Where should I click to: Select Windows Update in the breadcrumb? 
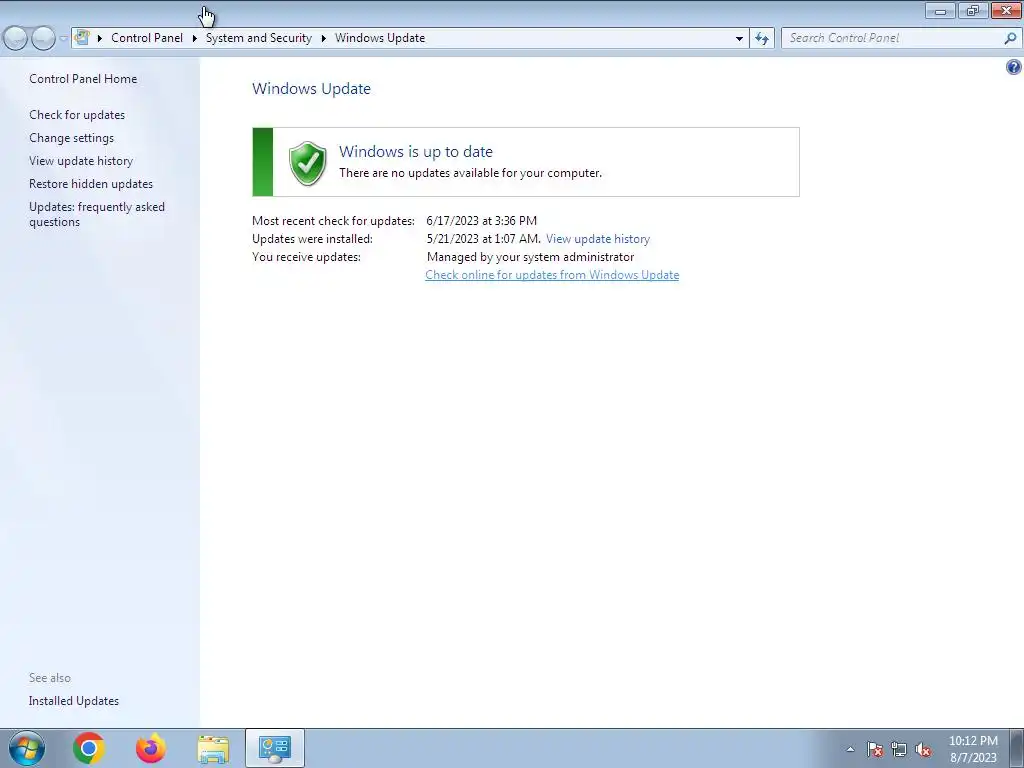point(380,38)
